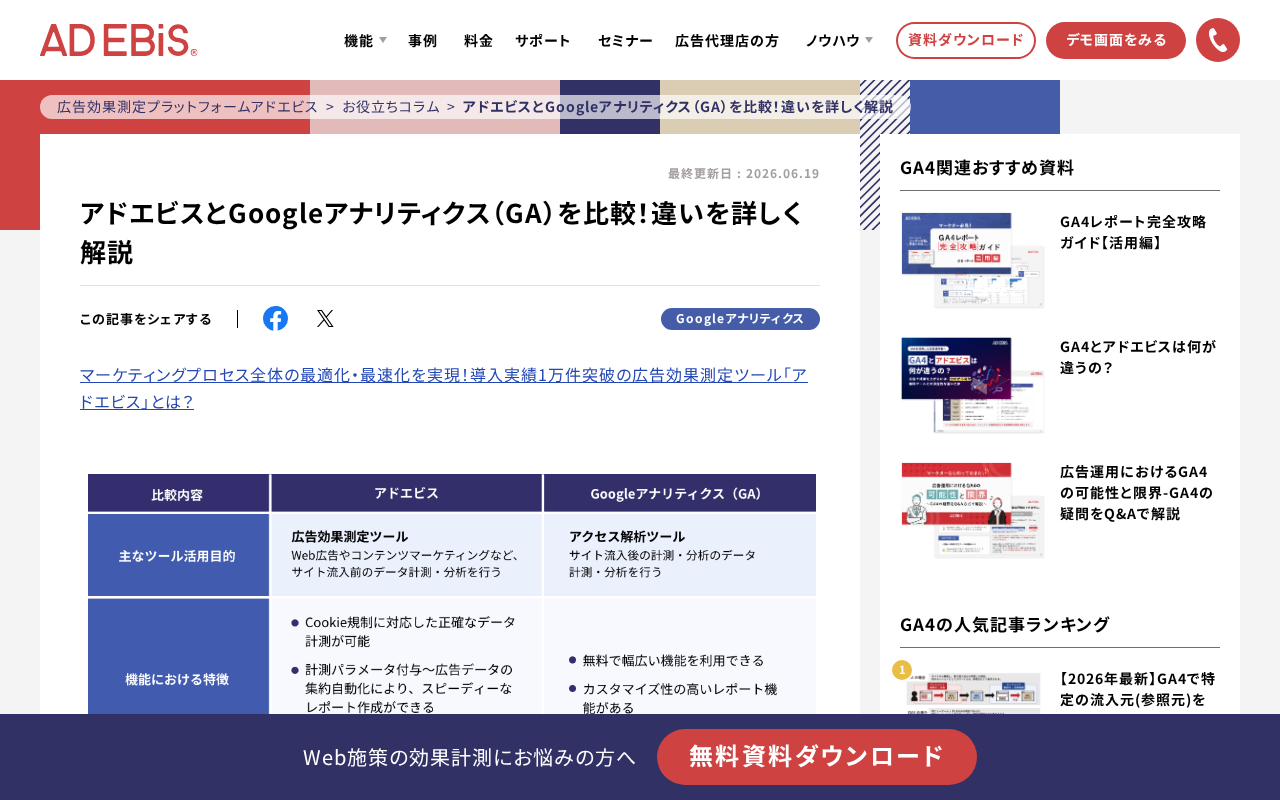Click the 比較内容 table header cell
The height and width of the screenshot is (800, 1280).
coord(178,493)
